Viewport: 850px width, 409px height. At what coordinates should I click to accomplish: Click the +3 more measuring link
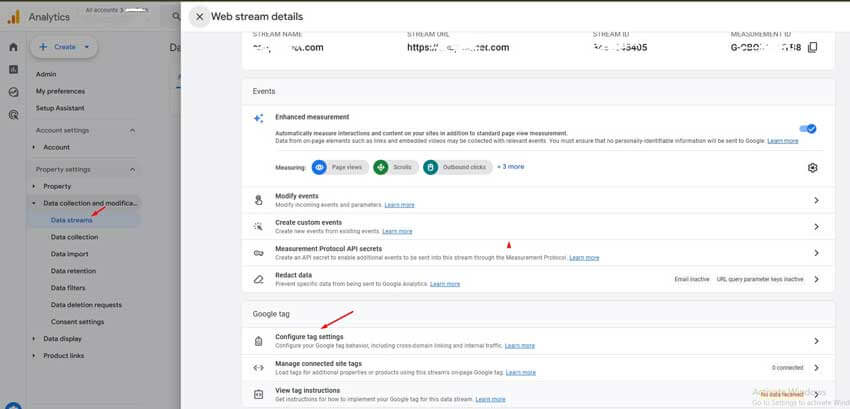pos(511,167)
